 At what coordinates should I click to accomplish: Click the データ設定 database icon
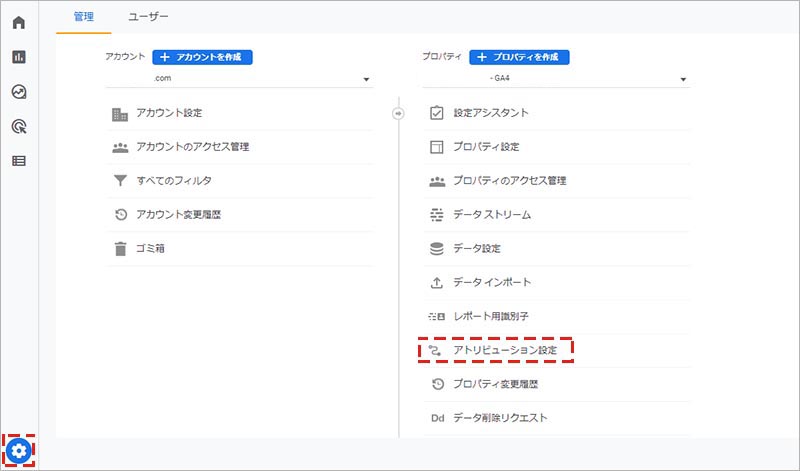(436, 248)
